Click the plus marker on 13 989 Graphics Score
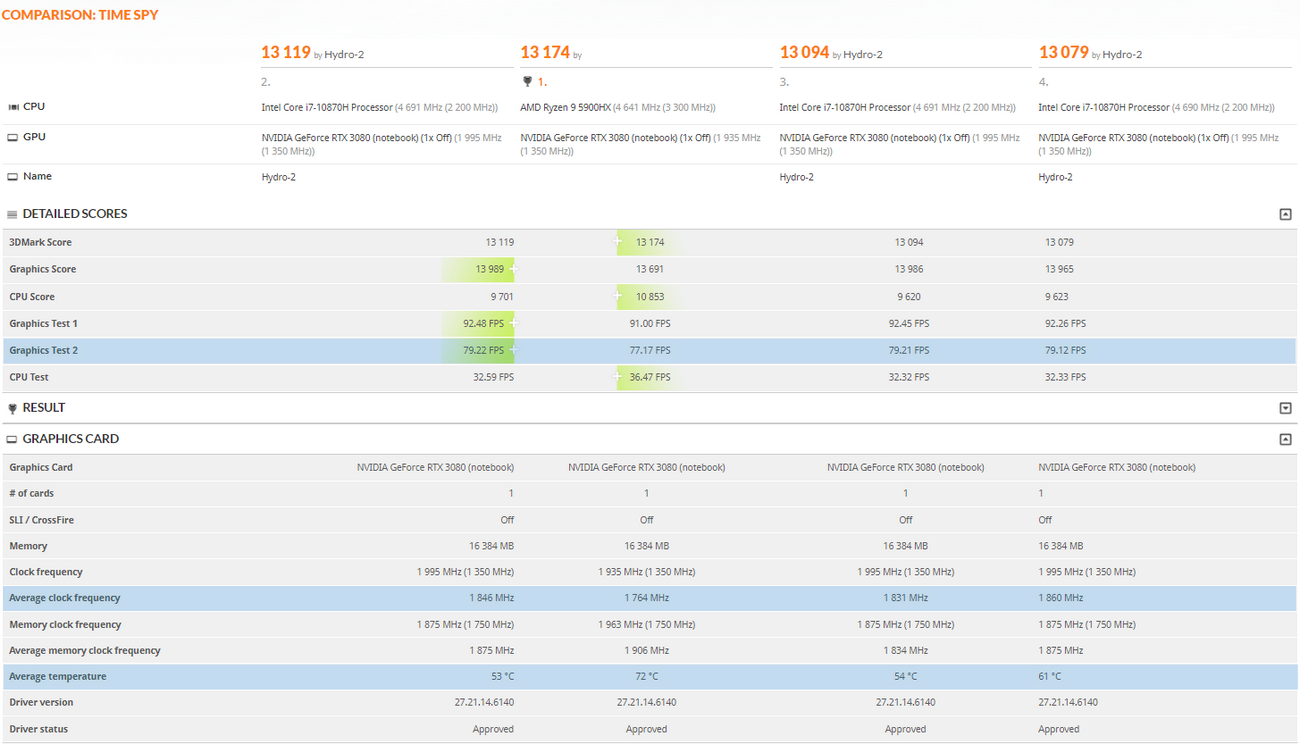Image resolution: width=1300 pixels, height=745 pixels. click(x=513, y=269)
